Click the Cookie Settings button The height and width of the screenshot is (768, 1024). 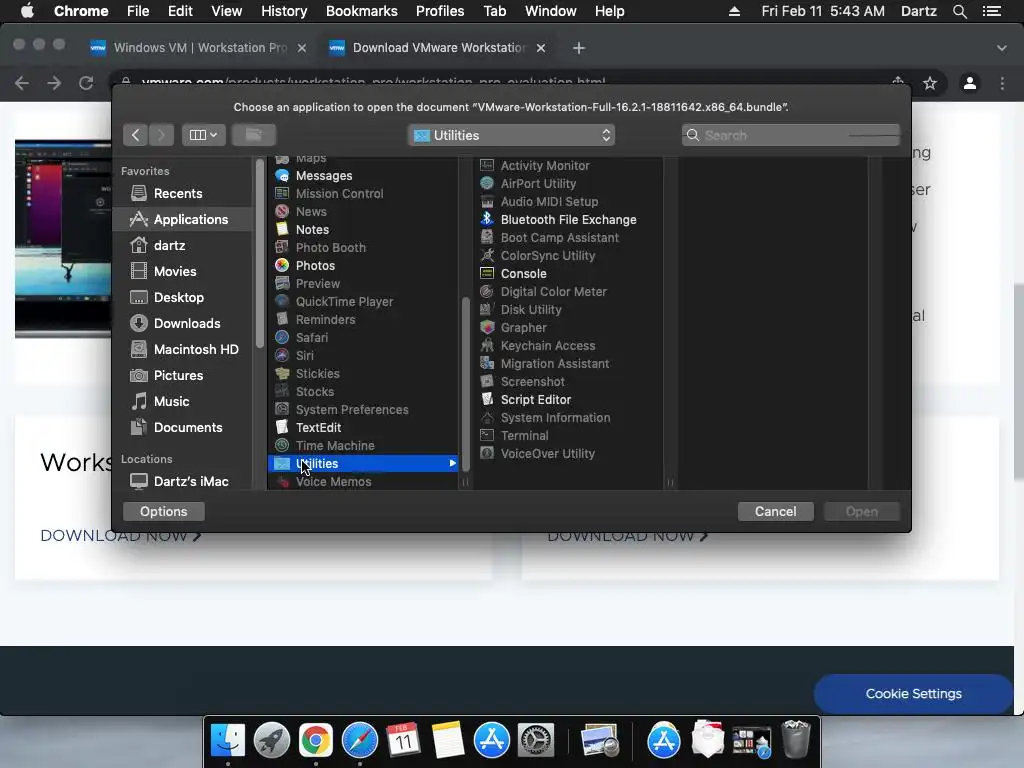point(913,694)
